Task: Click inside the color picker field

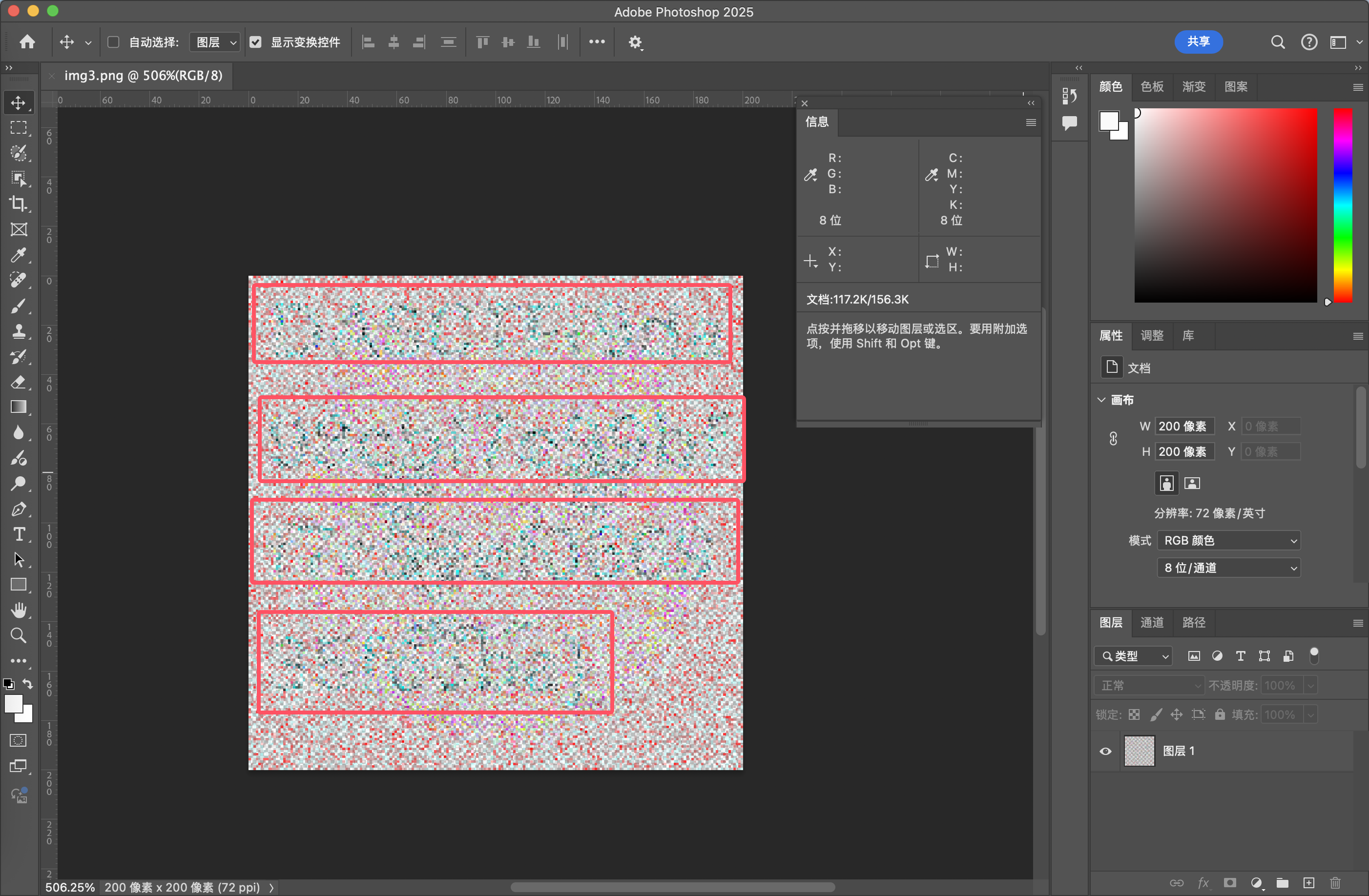Action: [x=1226, y=205]
